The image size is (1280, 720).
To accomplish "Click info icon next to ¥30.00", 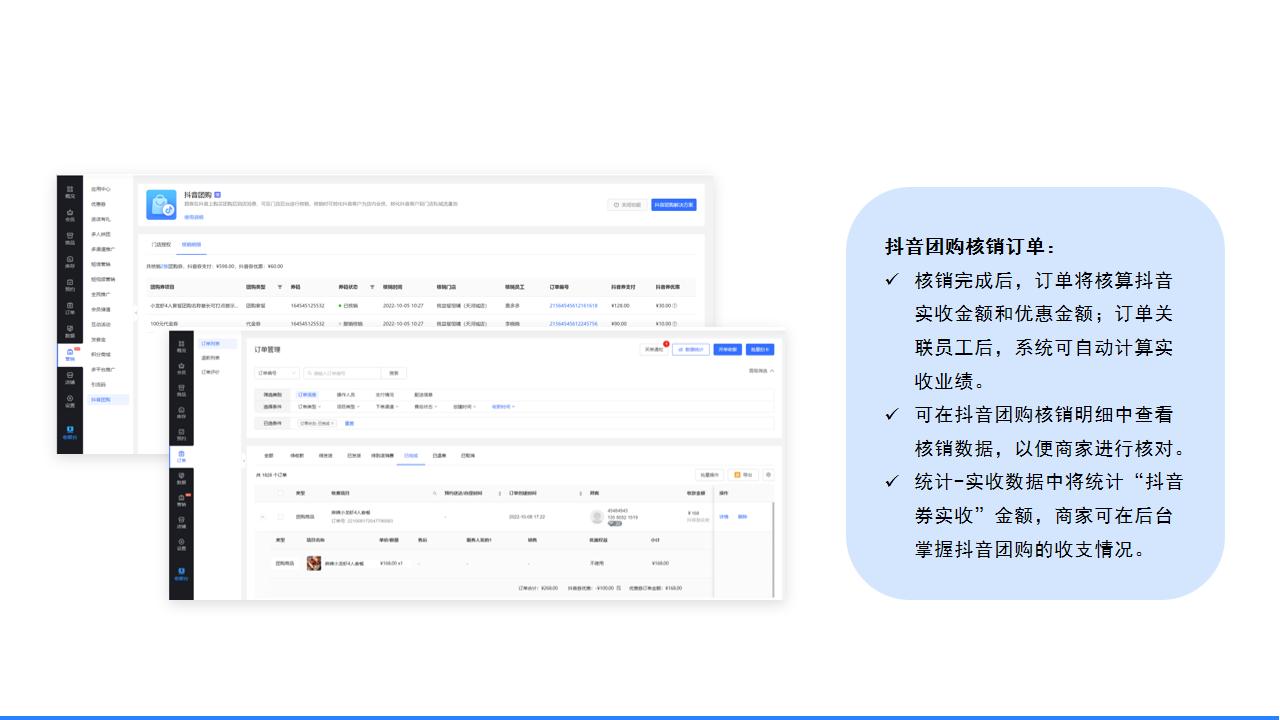I will 674,306.
